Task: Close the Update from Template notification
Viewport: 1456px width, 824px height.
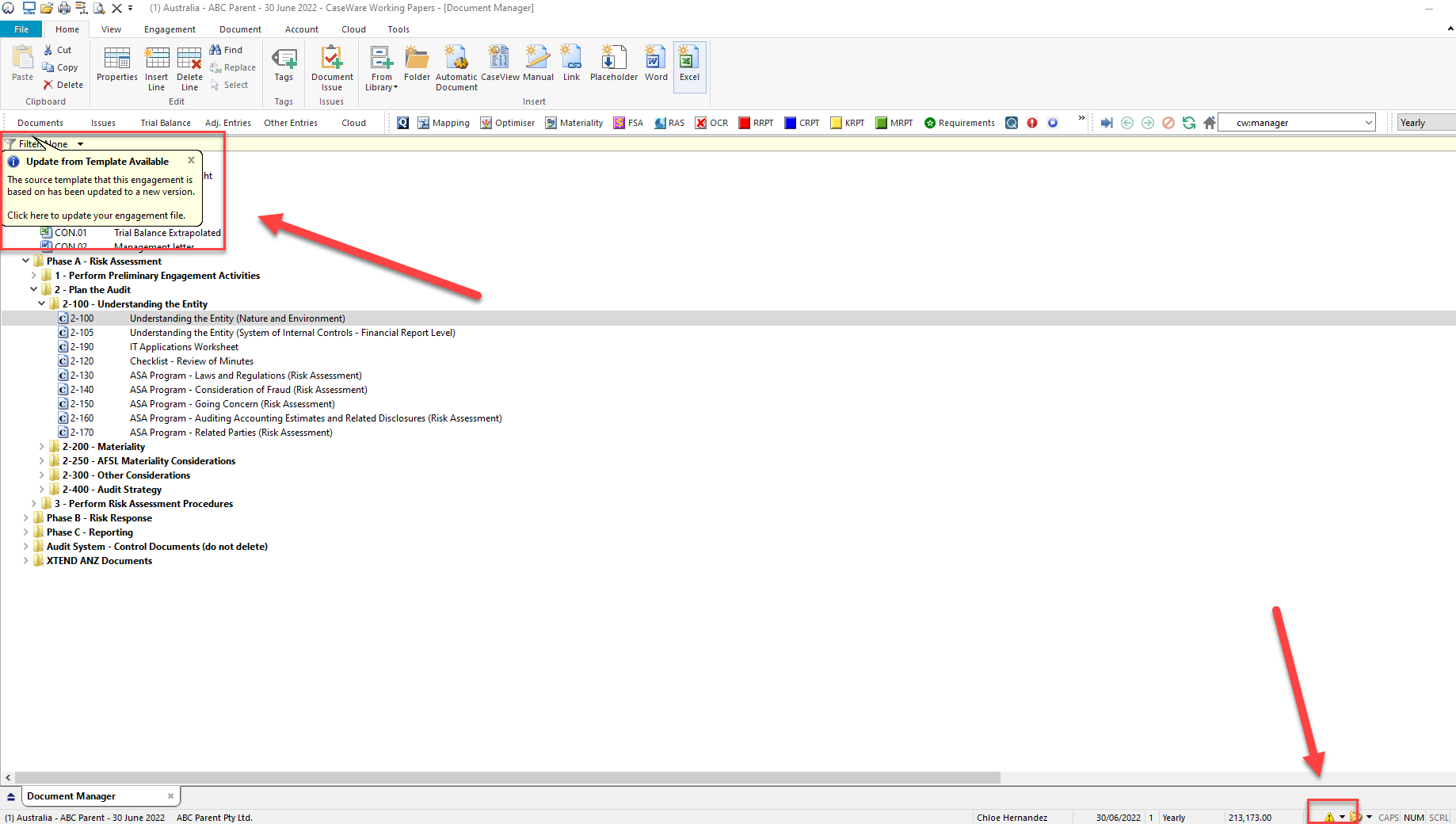Action: [x=191, y=160]
